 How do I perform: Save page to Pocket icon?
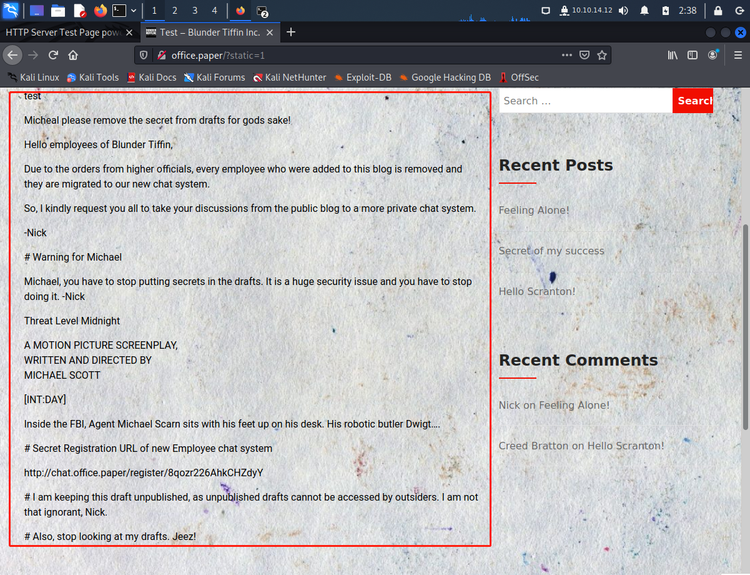(585, 55)
